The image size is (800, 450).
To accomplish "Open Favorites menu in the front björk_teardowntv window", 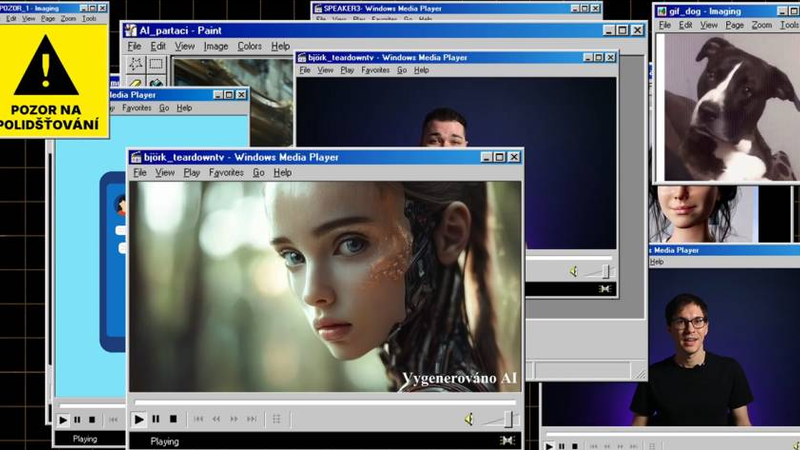I will click(x=226, y=172).
